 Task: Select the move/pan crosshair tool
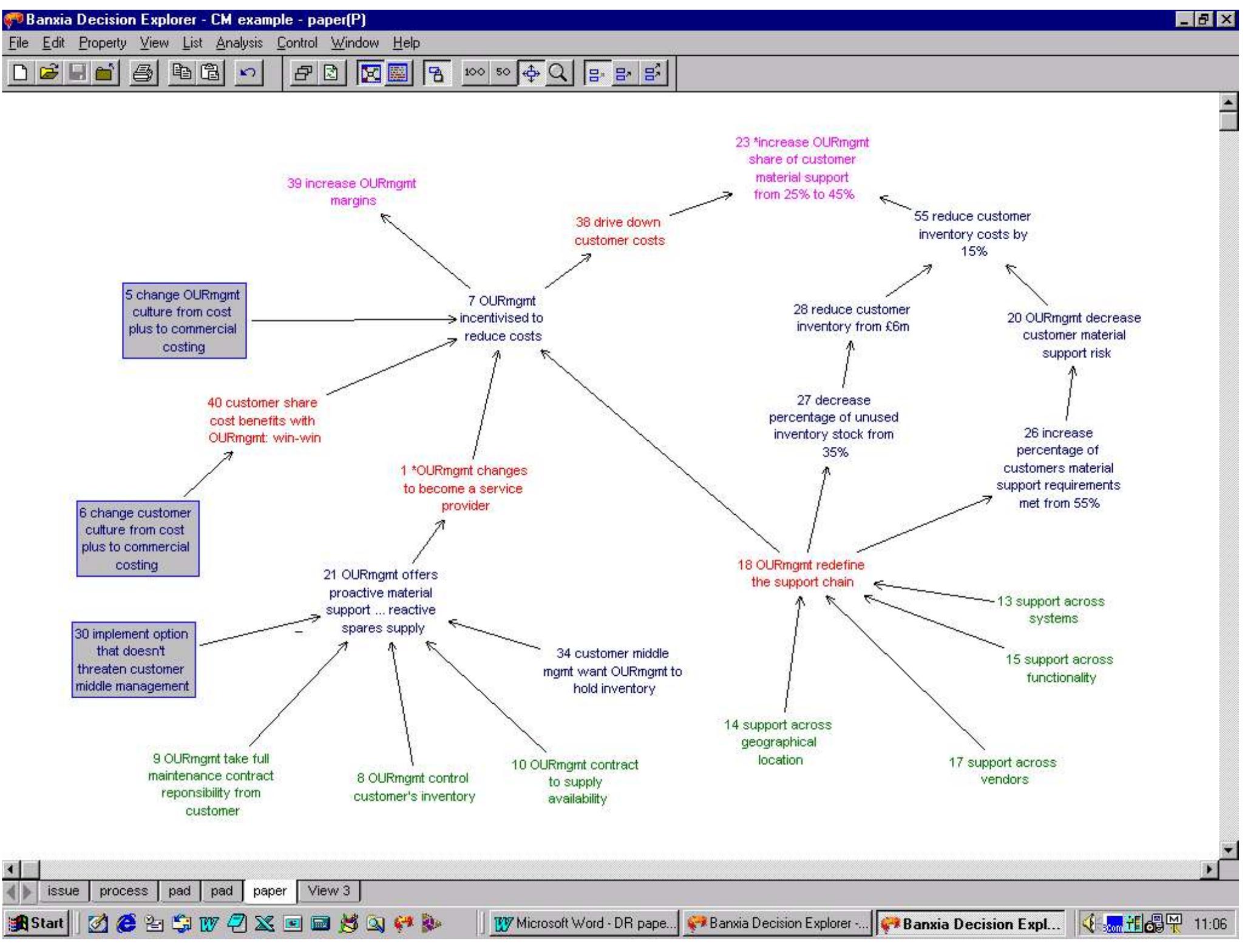[x=531, y=73]
